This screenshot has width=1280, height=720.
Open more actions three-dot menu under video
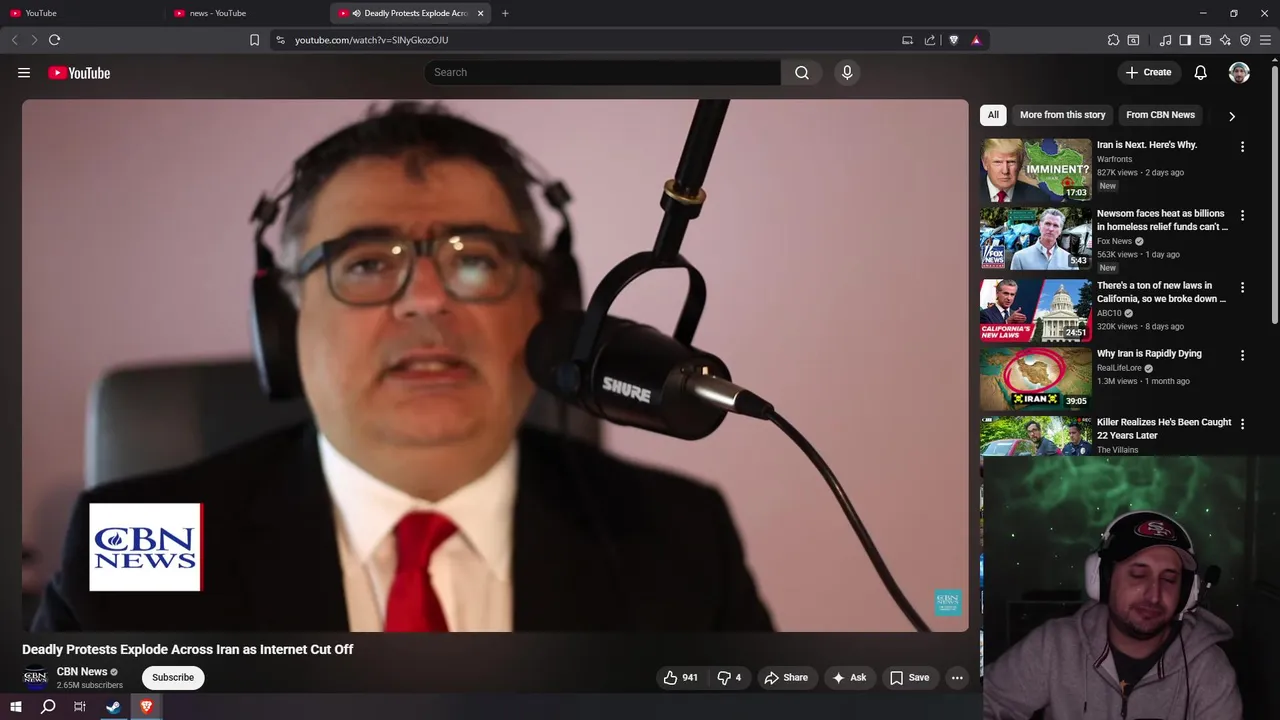957,677
